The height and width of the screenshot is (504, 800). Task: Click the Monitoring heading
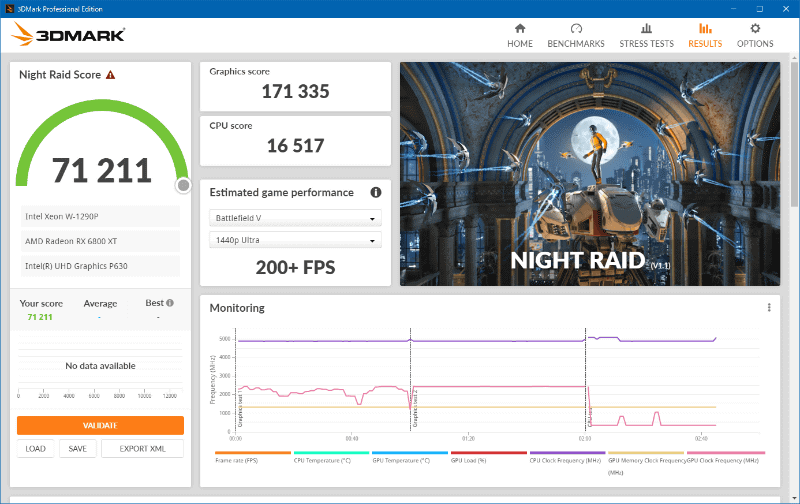237,308
